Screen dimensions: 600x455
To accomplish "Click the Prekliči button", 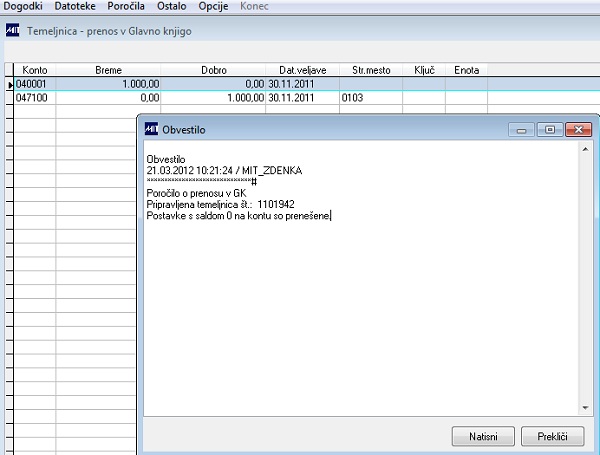I will click(x=553, y=436).
